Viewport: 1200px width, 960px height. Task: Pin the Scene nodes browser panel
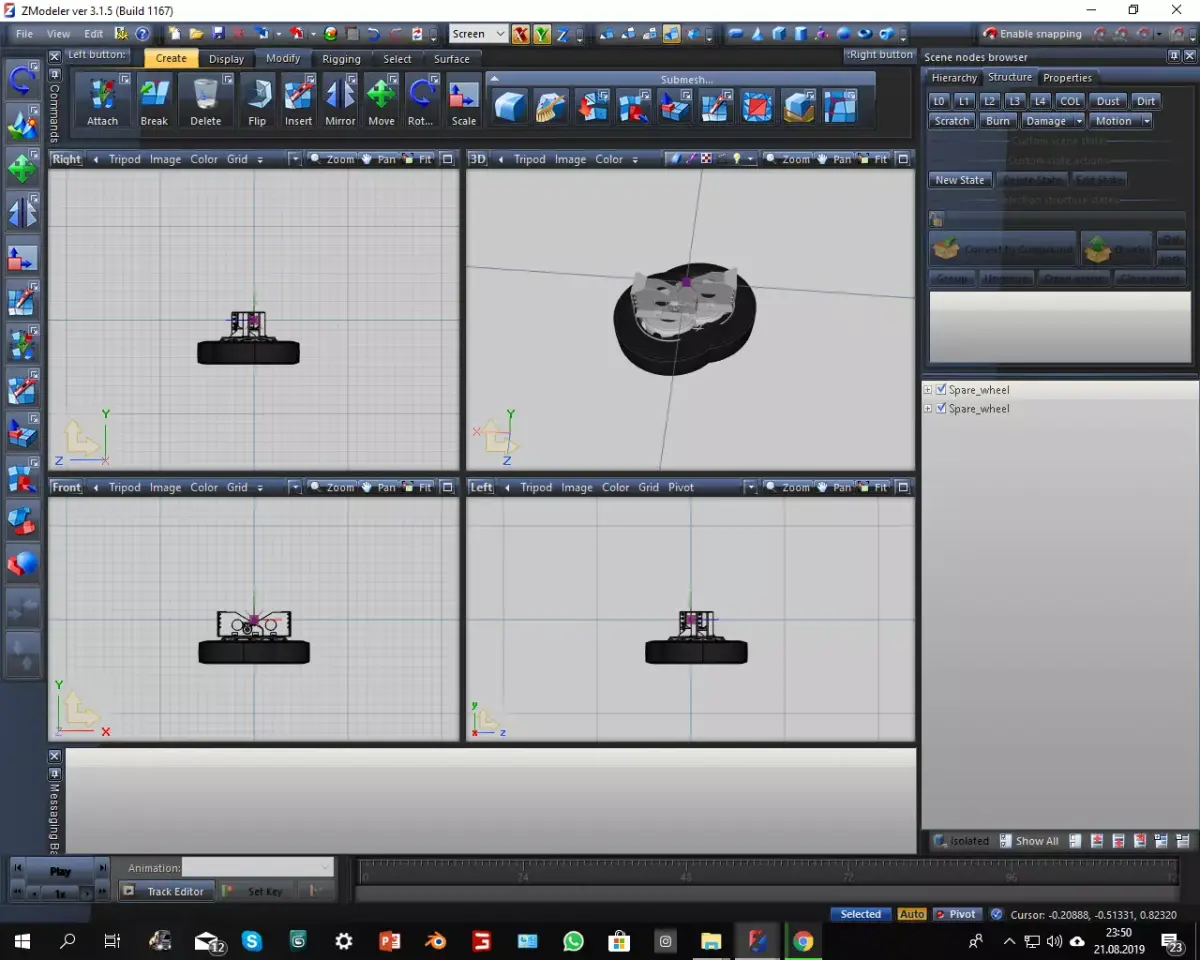[x=1173, y=57]
